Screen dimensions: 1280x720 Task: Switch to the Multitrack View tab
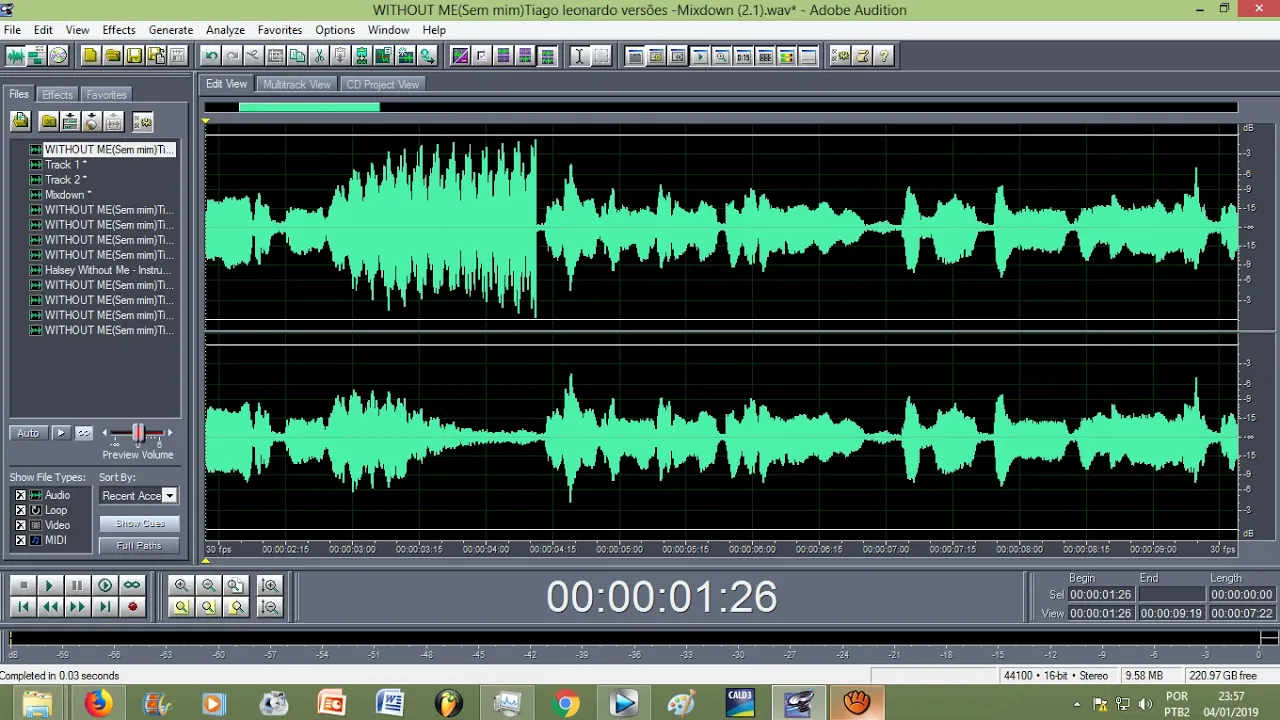[297, 85]
